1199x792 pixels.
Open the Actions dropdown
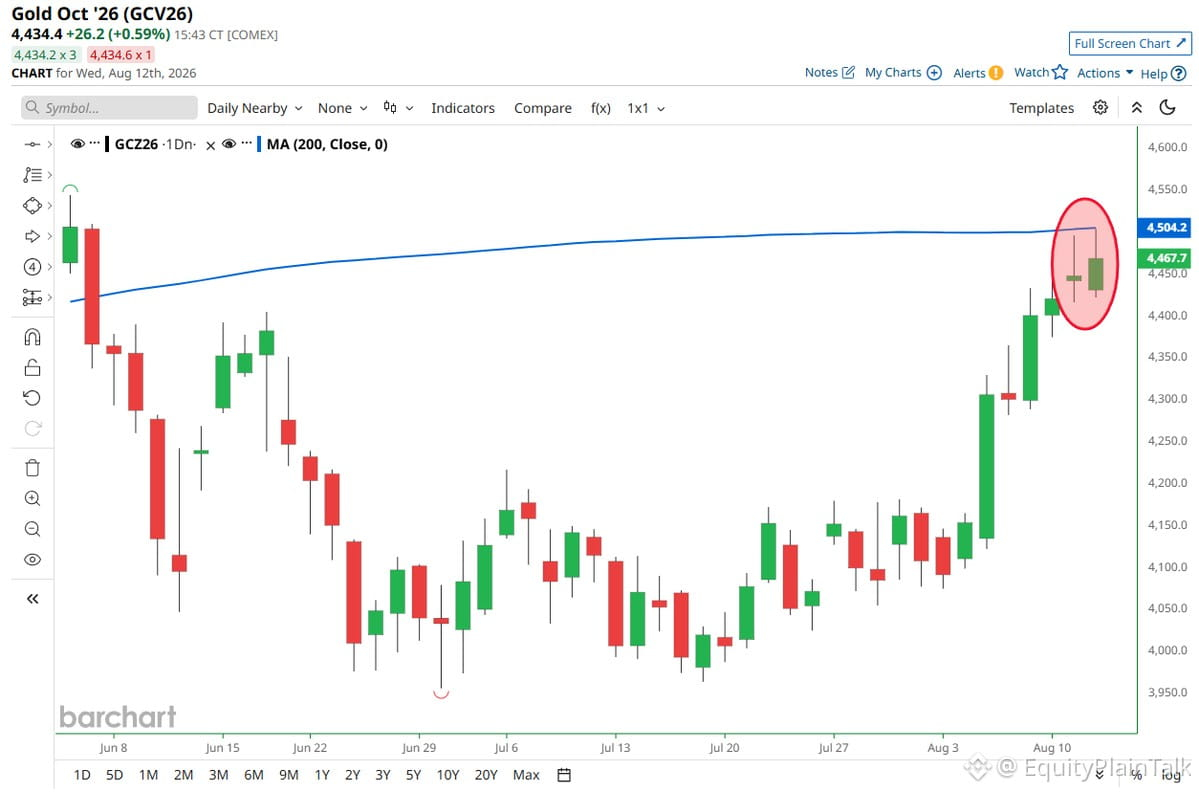pos(1105,73)
